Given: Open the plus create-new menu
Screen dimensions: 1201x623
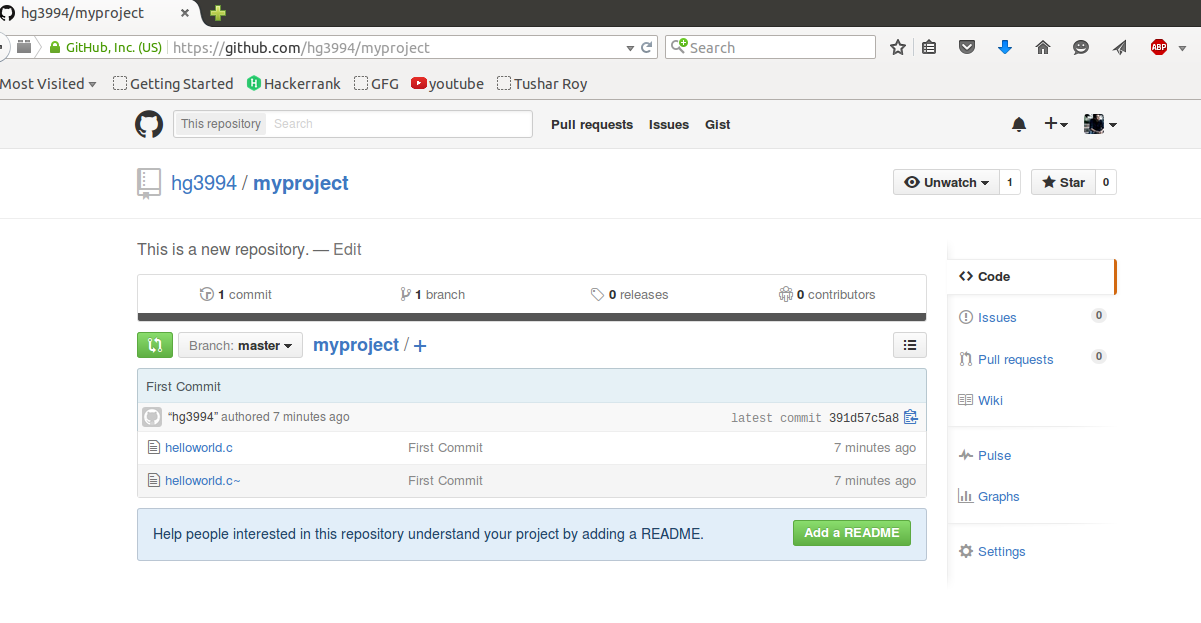Looking at the screenshot, I should point(1056,124).
